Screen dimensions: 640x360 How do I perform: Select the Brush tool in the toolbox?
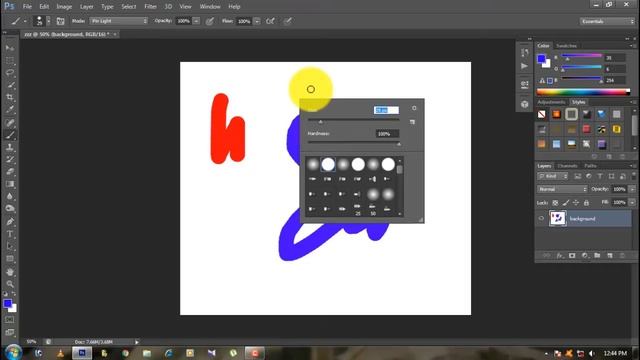(x=10, y=135)
